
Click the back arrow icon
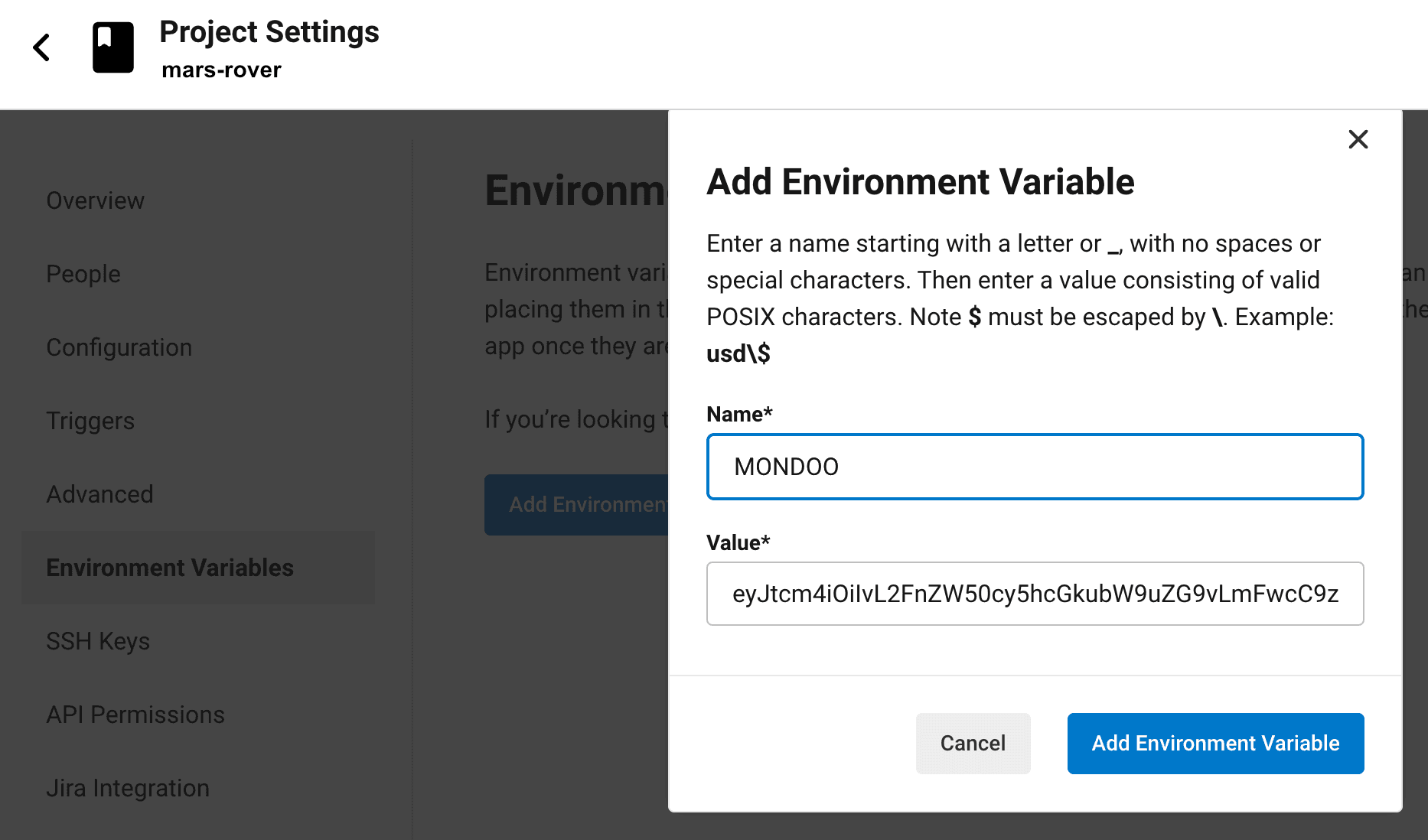pos(41,47)
